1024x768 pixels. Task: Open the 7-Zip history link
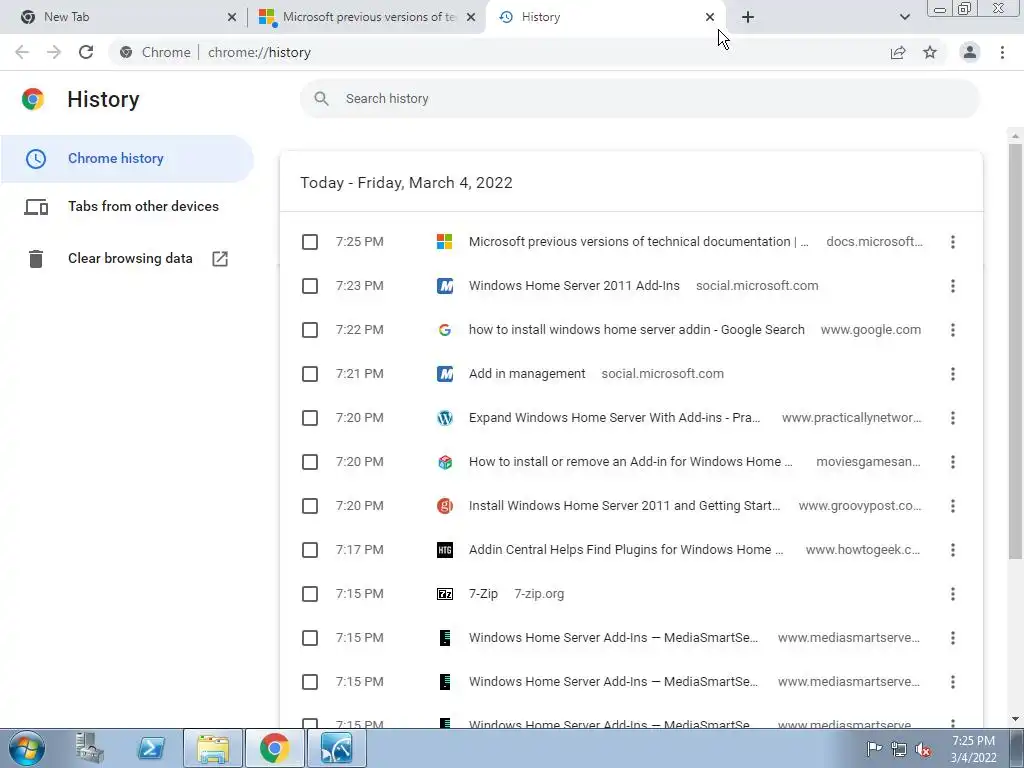tap(483, 594)
